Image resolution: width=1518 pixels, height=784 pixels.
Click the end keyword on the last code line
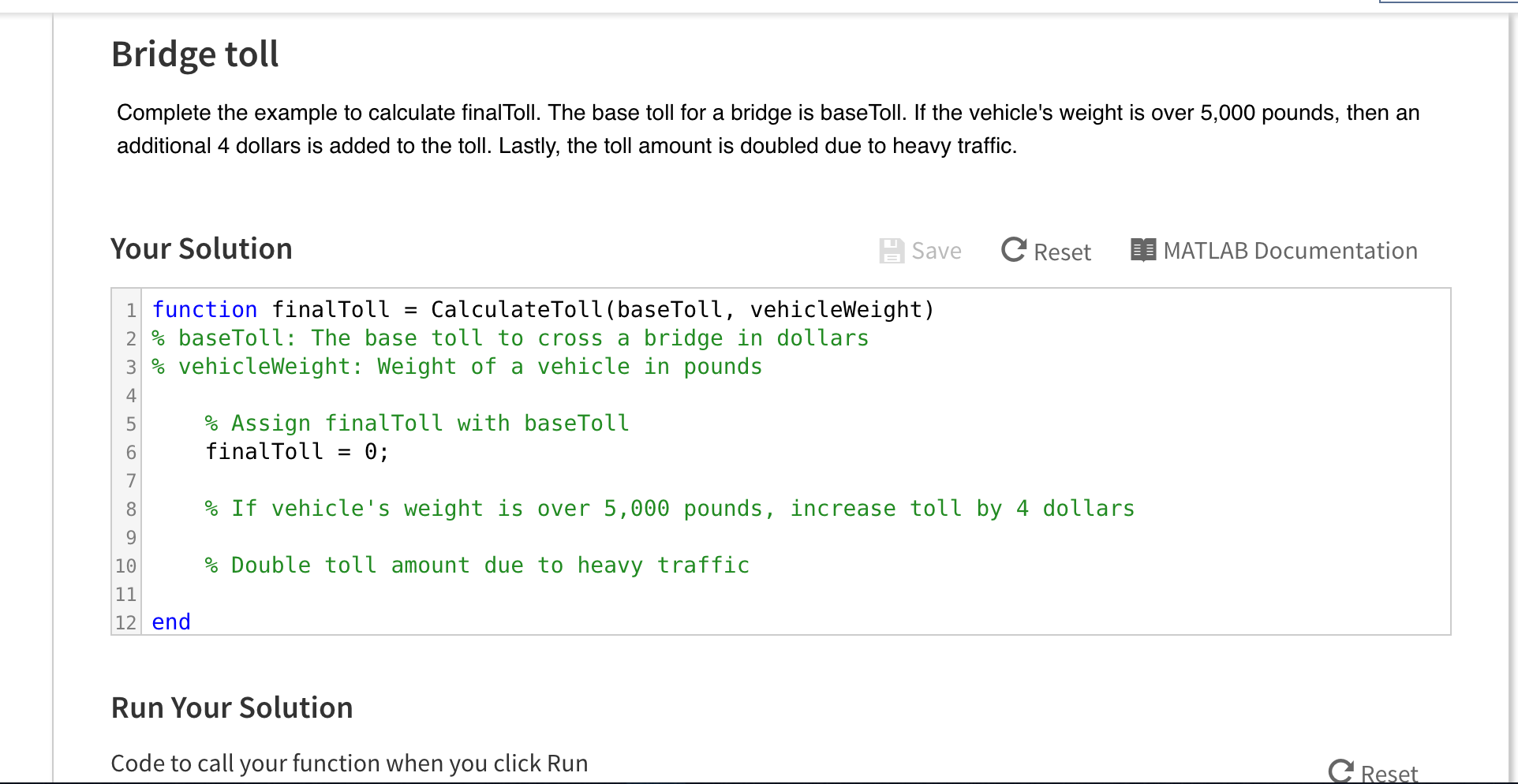170,622
